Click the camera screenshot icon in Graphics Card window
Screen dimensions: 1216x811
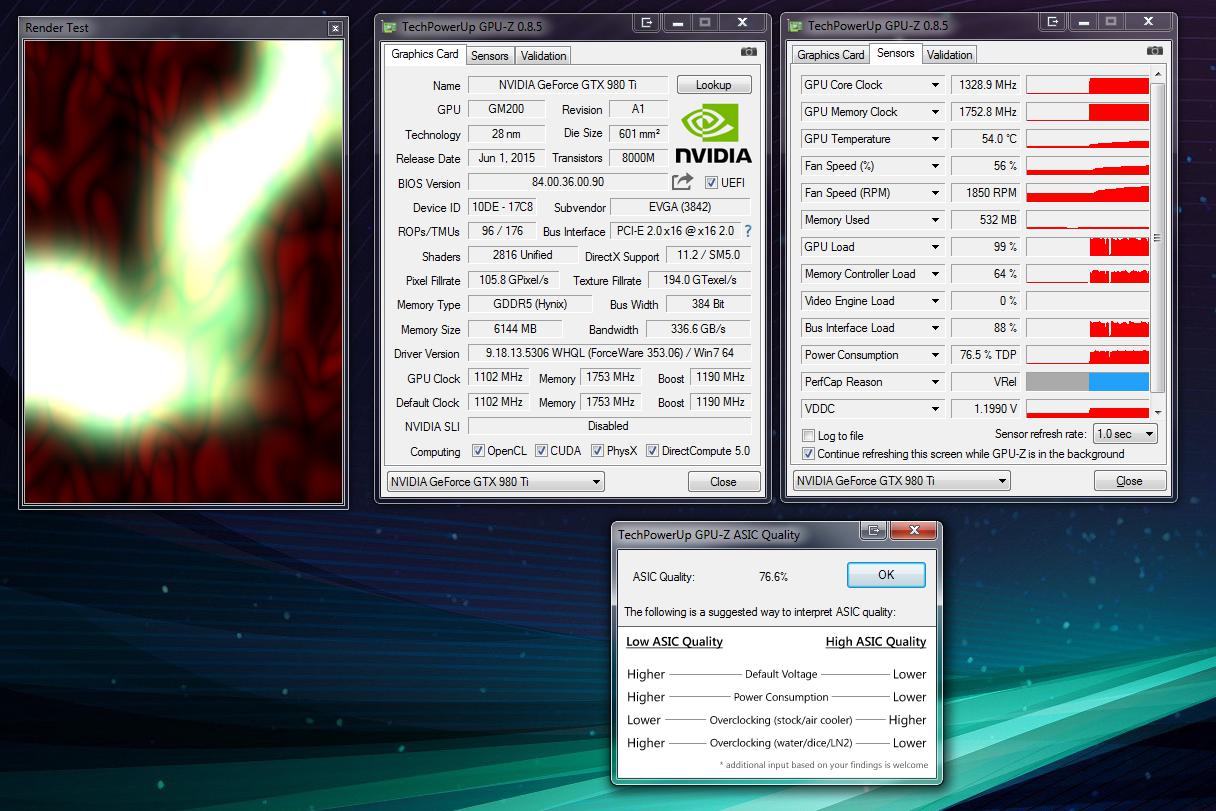coord(749,52)
